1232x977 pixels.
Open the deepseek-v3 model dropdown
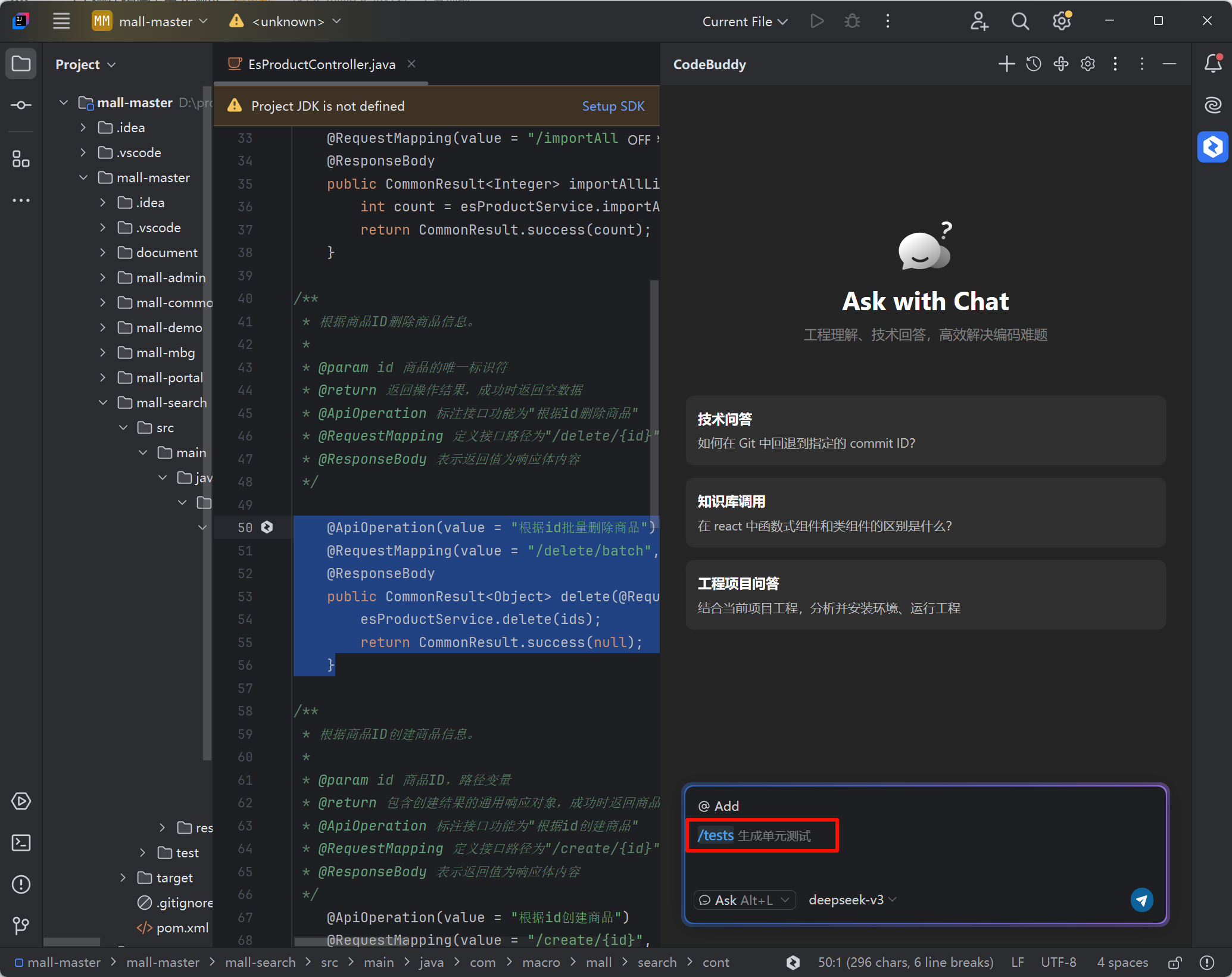tap(852, 900)
